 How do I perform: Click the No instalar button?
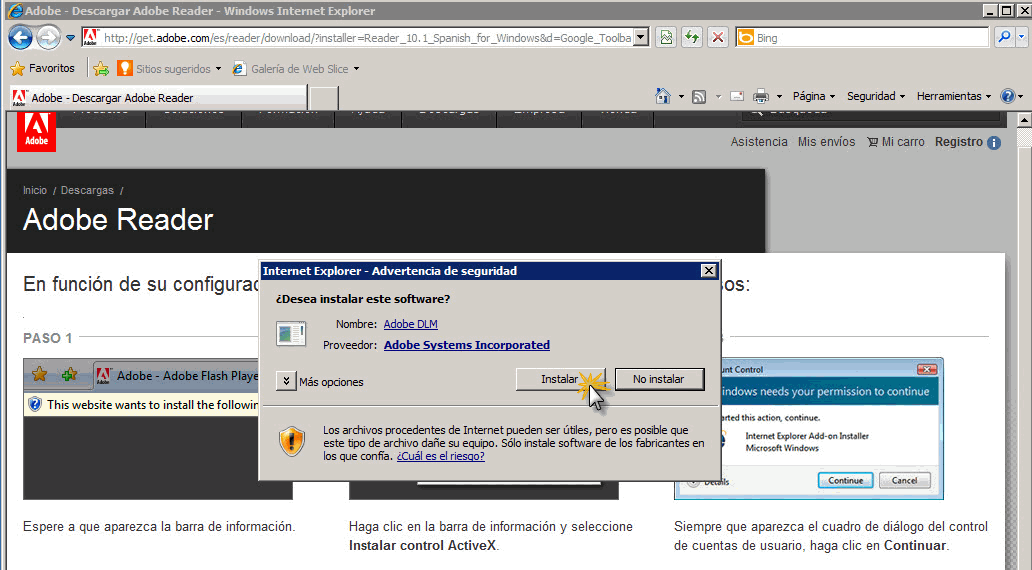coord(659,379)
